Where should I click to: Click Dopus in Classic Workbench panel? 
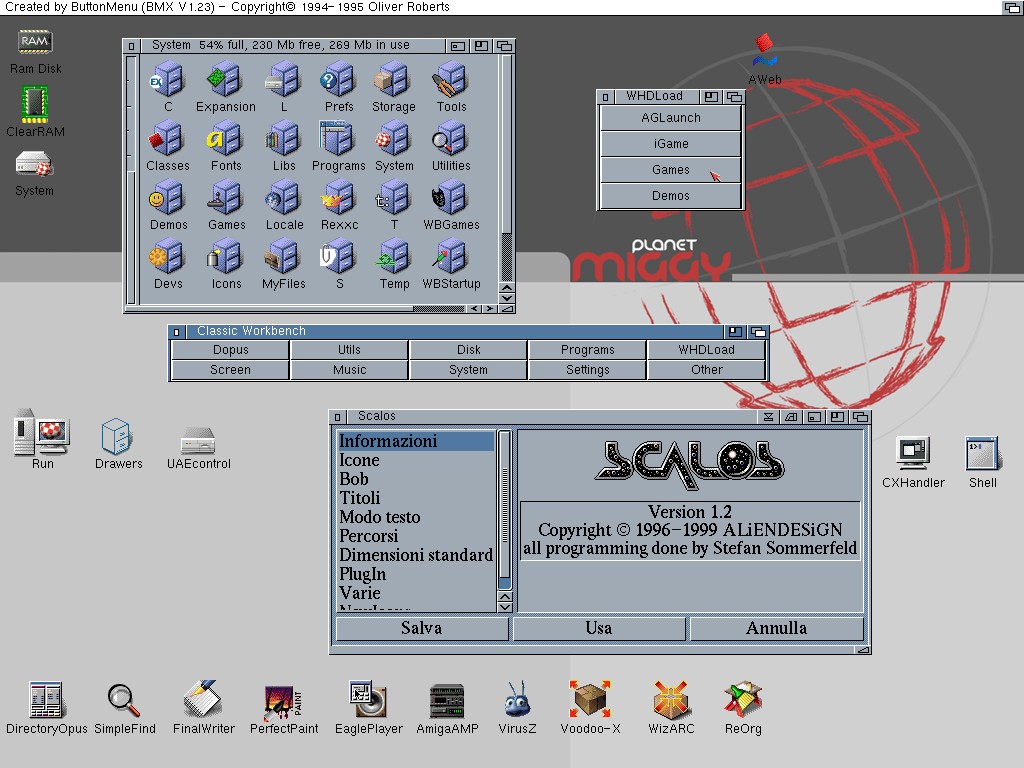(231, 349)
